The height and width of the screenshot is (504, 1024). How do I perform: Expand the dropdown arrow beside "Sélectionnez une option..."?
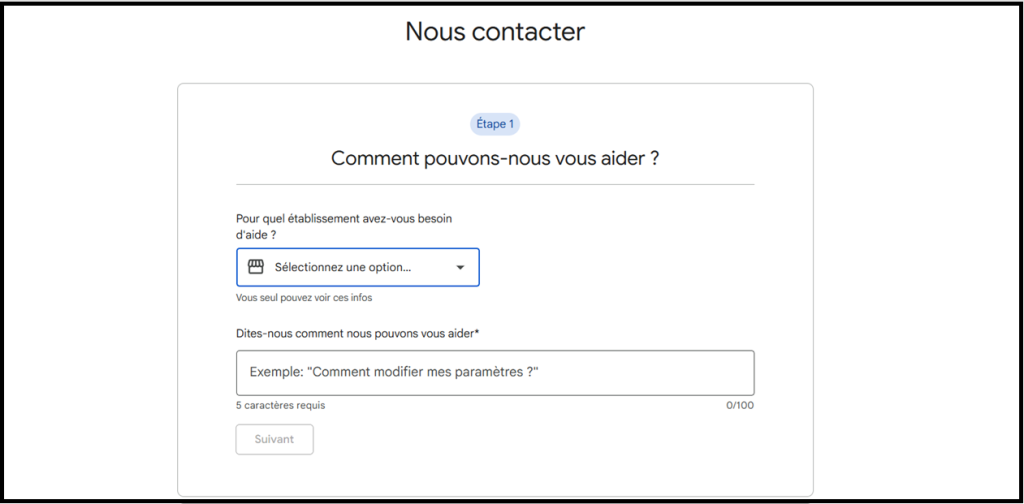click(x=460, y=268)
